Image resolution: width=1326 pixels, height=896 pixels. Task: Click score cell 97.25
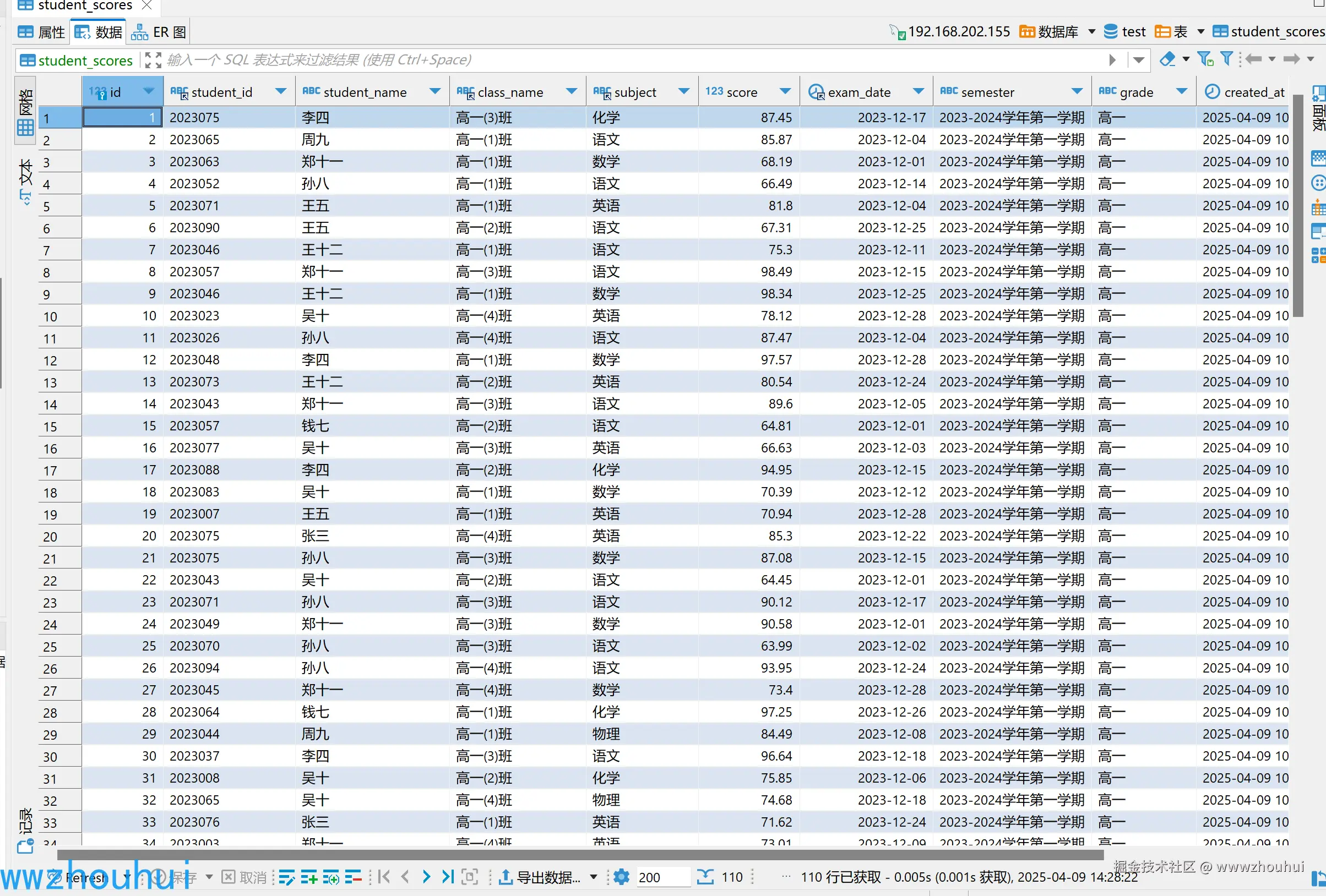click(x=748, y=712)
